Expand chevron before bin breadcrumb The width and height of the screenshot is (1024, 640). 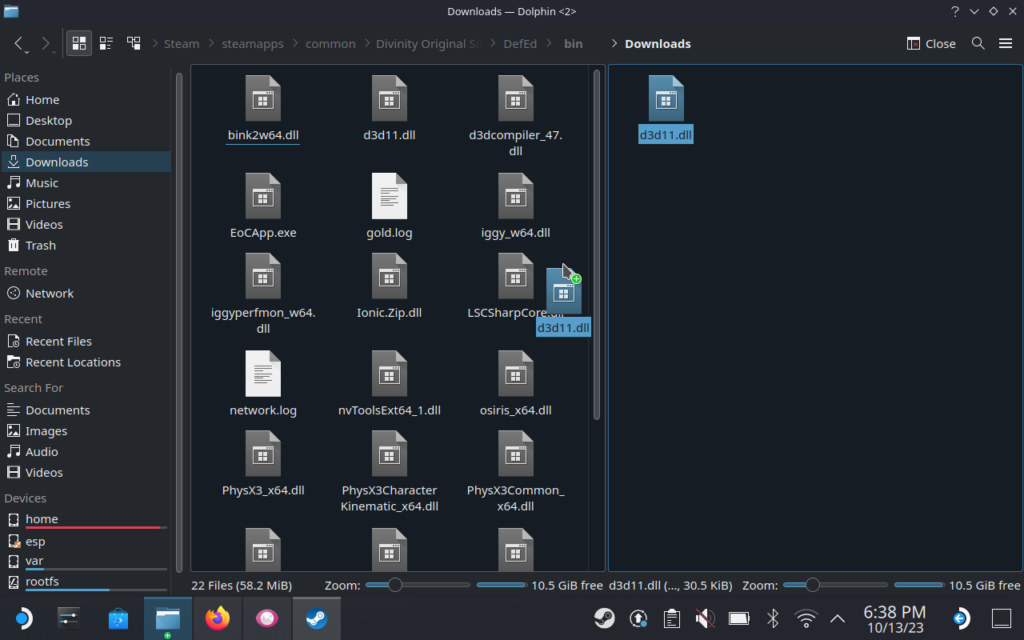click(x=549, y=44)
